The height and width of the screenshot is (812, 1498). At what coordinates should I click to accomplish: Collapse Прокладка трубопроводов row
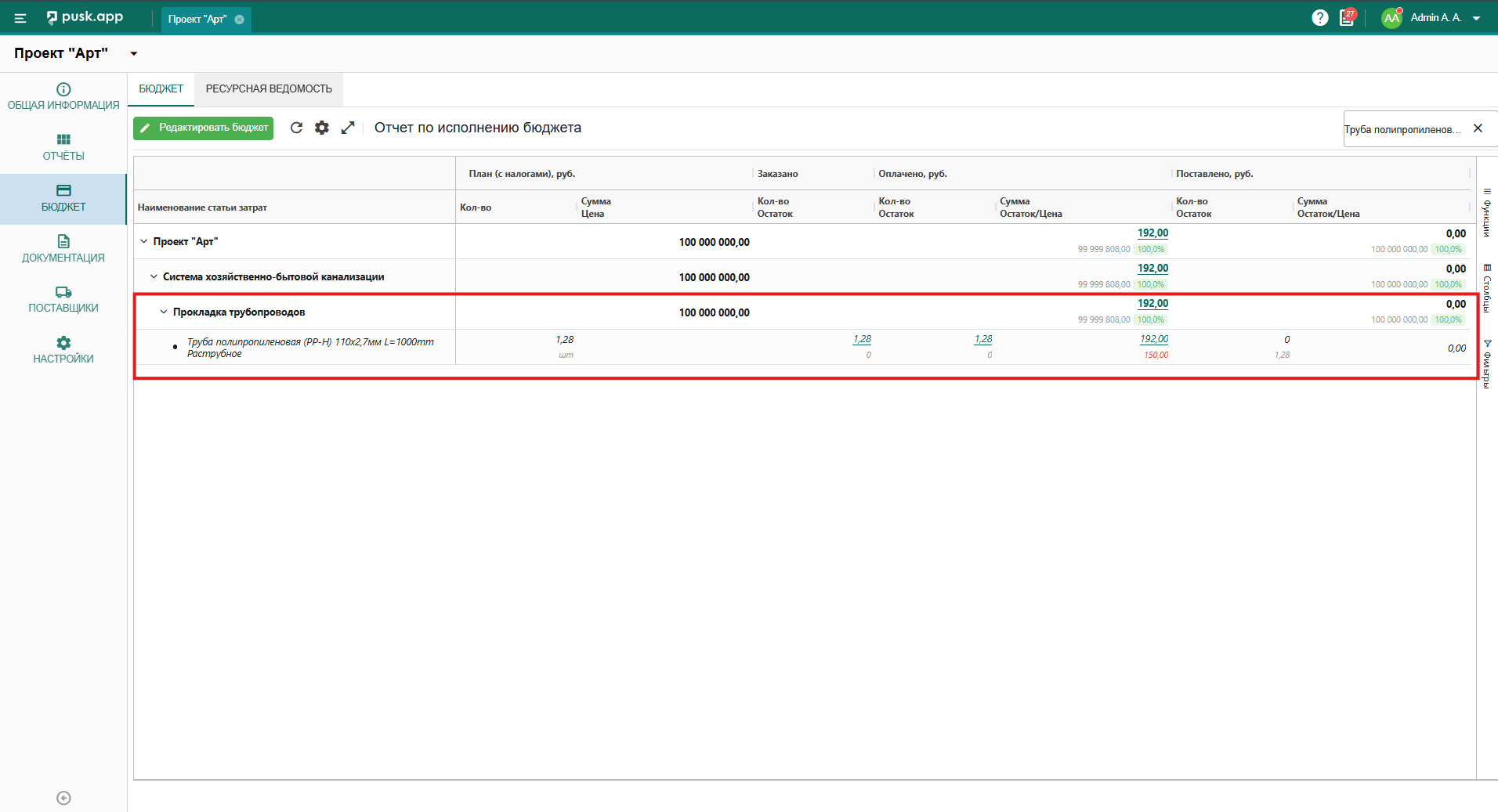pyautogui.click(x=164, y=312)
